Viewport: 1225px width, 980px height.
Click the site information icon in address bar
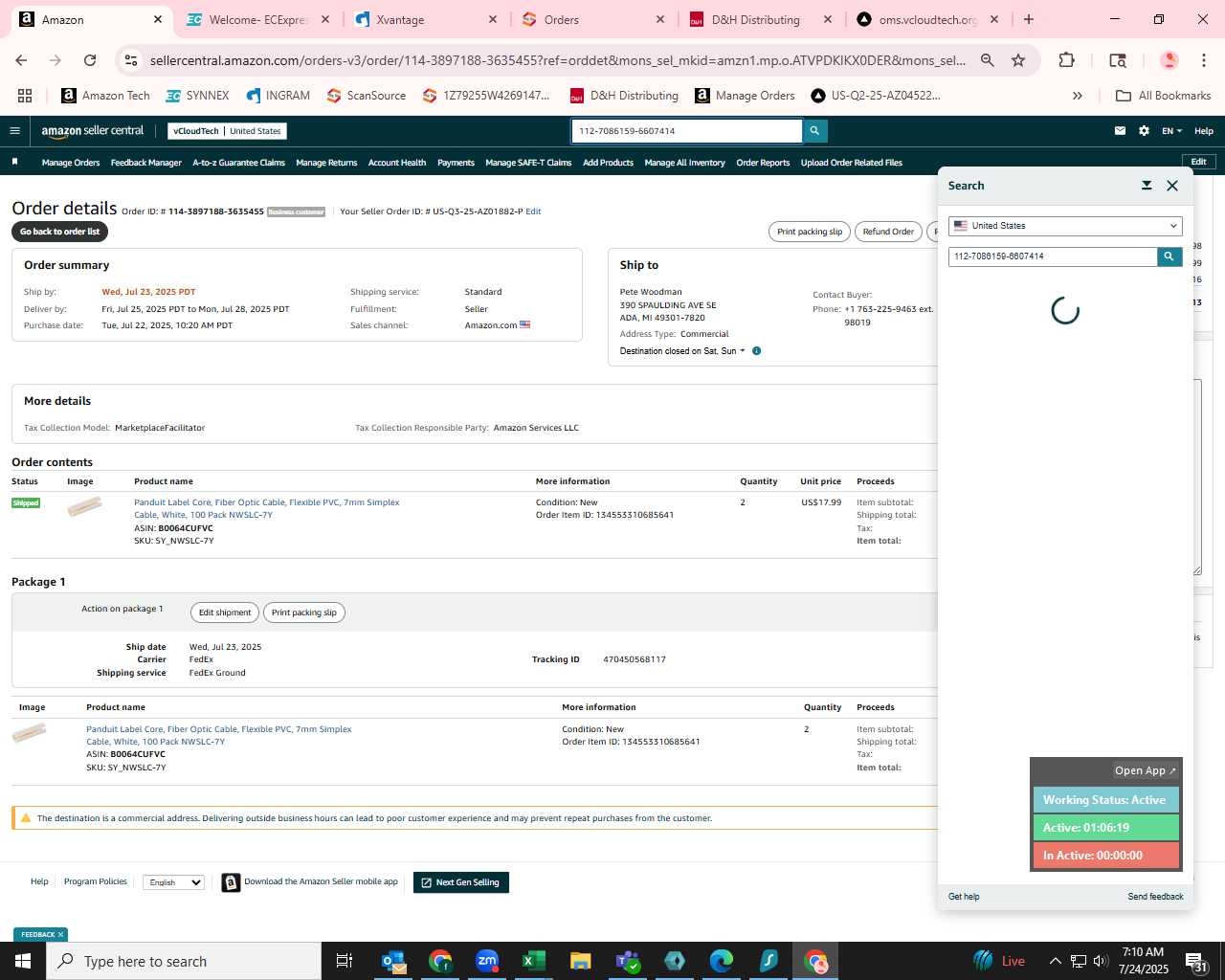tap(131, 60)
